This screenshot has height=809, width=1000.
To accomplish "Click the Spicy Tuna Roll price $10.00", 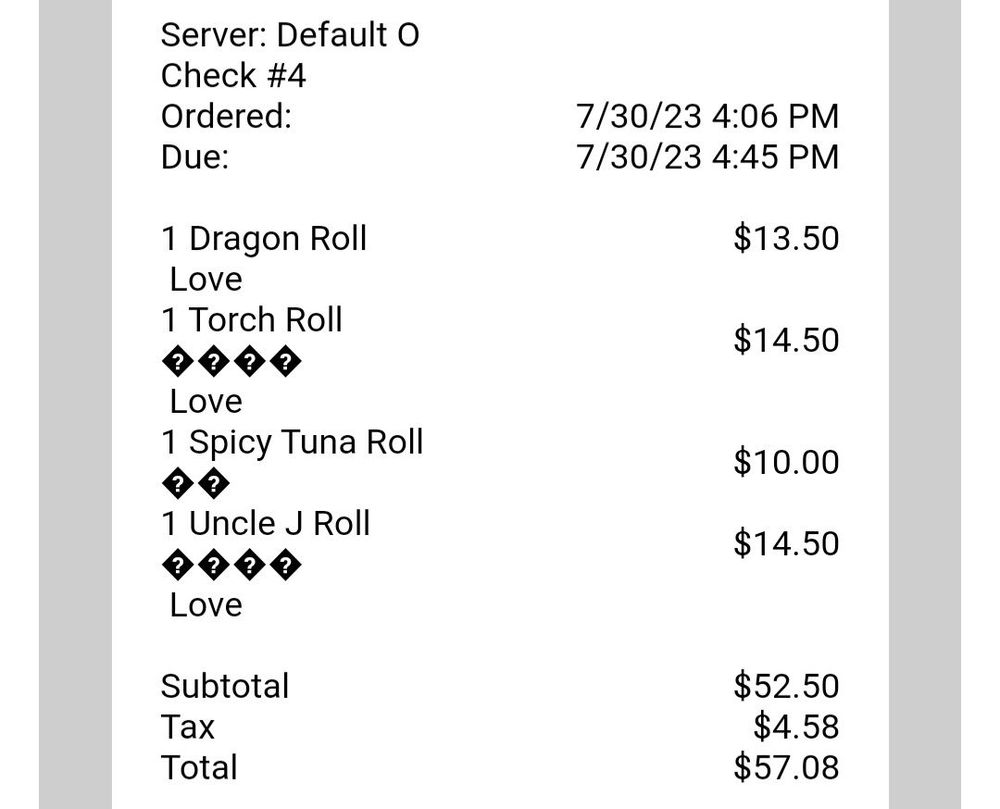I will pyautogui.click(x=786, y=462).
